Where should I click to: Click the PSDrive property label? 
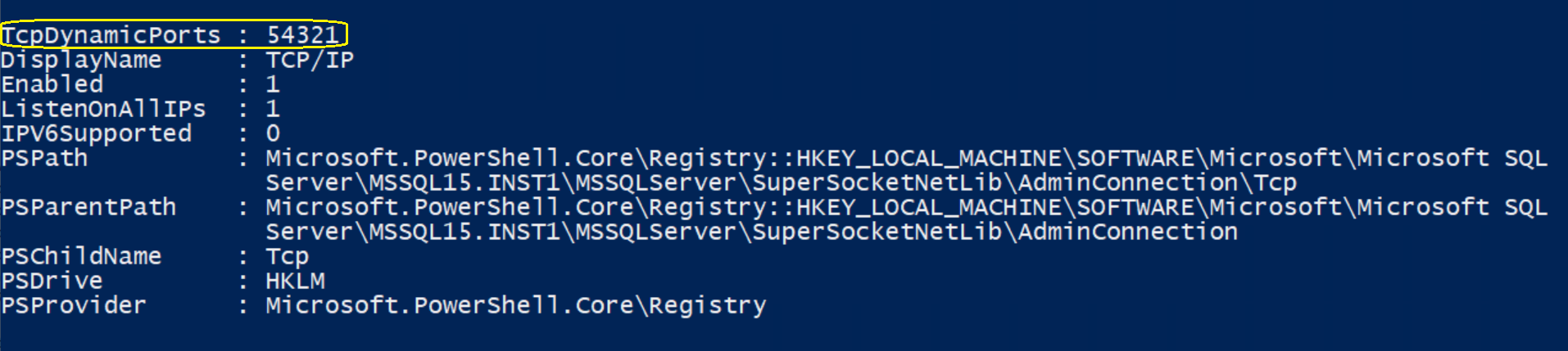click(52, 281)
